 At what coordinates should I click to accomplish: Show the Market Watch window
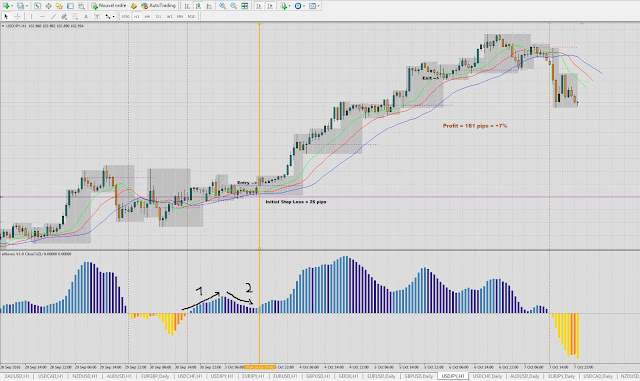(x=37, y=6)
